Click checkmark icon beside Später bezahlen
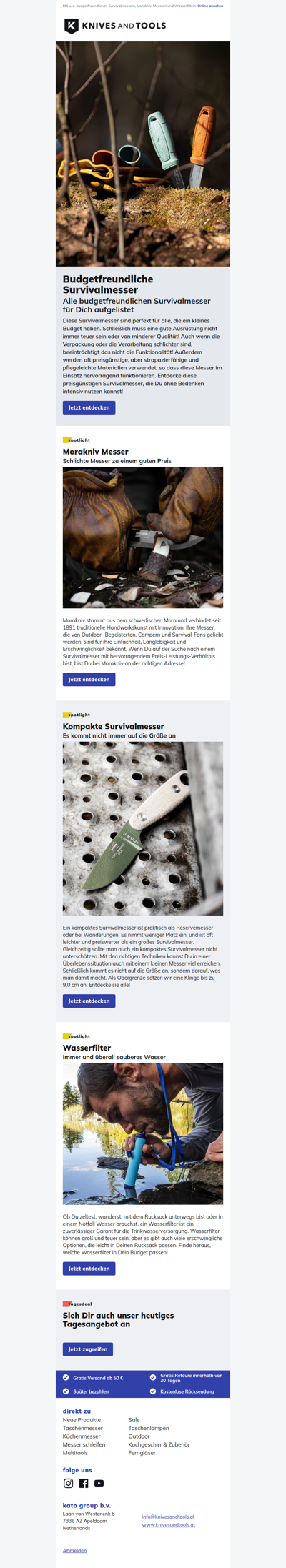Image resolution: width=286 pixels, height=1568 pixels. click(66, 1391)
